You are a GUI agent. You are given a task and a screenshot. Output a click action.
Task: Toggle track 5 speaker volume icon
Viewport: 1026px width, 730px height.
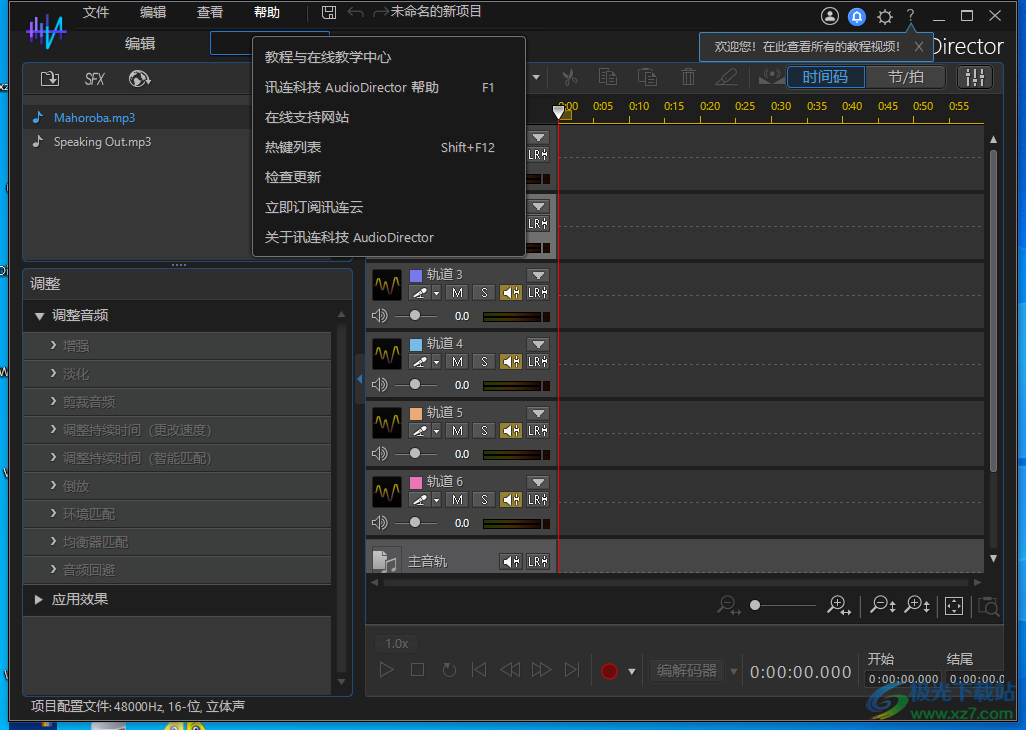click(x=380, y=453)
